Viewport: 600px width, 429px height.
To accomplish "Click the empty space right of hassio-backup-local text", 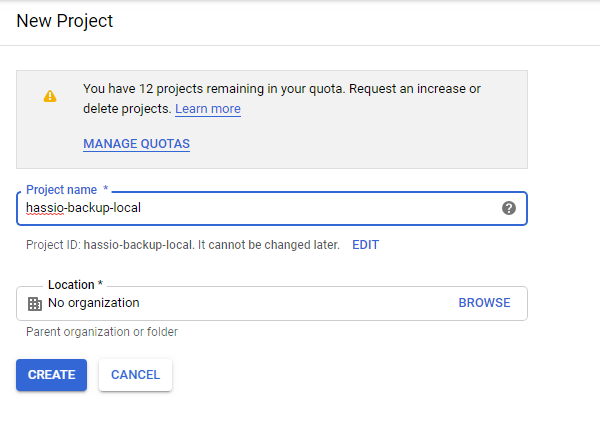I will [x=321, y=208].
